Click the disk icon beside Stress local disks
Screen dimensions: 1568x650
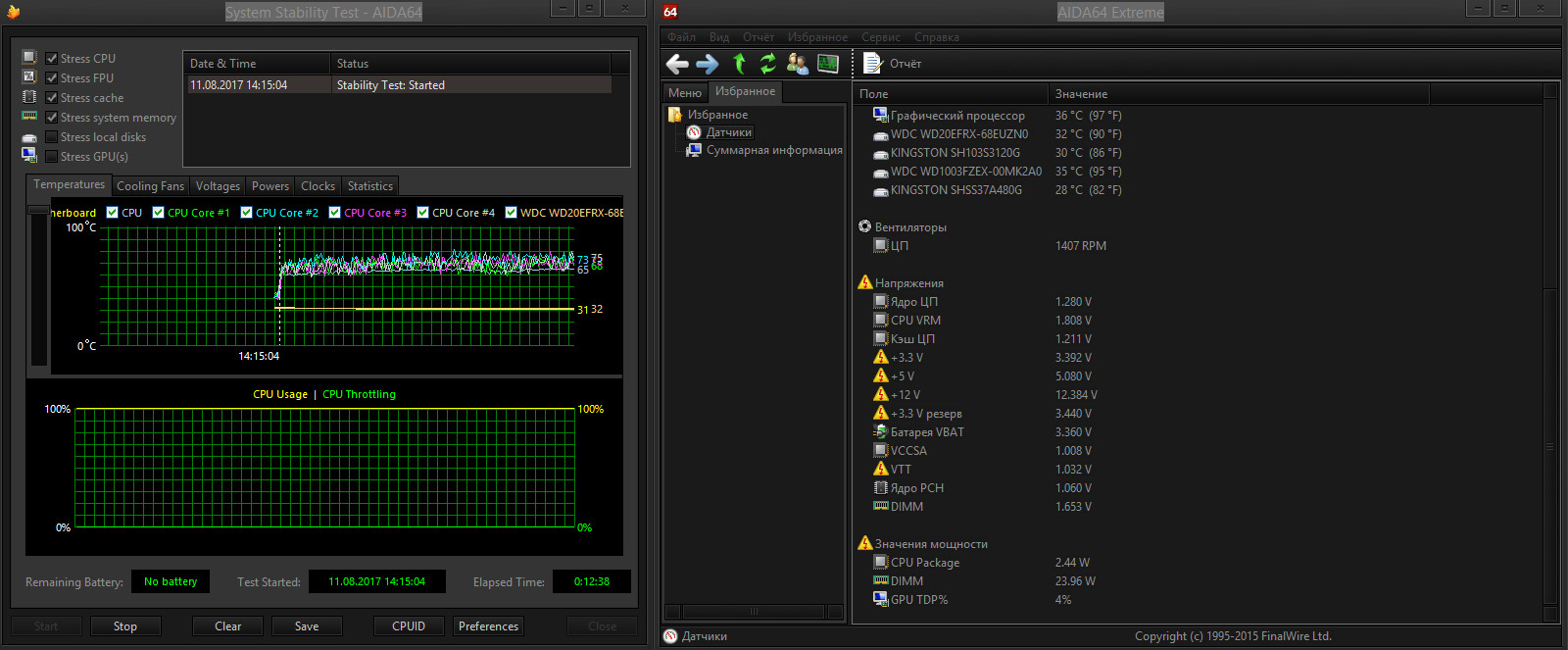point(29,137)
